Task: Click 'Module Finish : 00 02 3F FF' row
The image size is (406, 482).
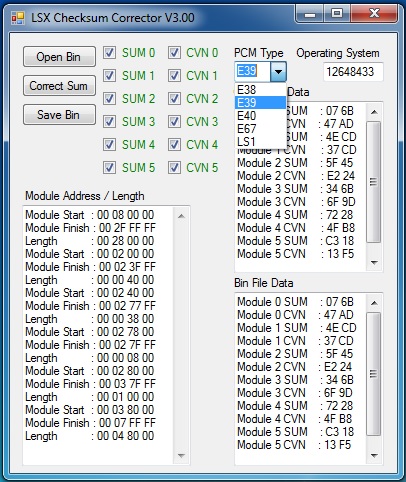Action: pos(90,267)
